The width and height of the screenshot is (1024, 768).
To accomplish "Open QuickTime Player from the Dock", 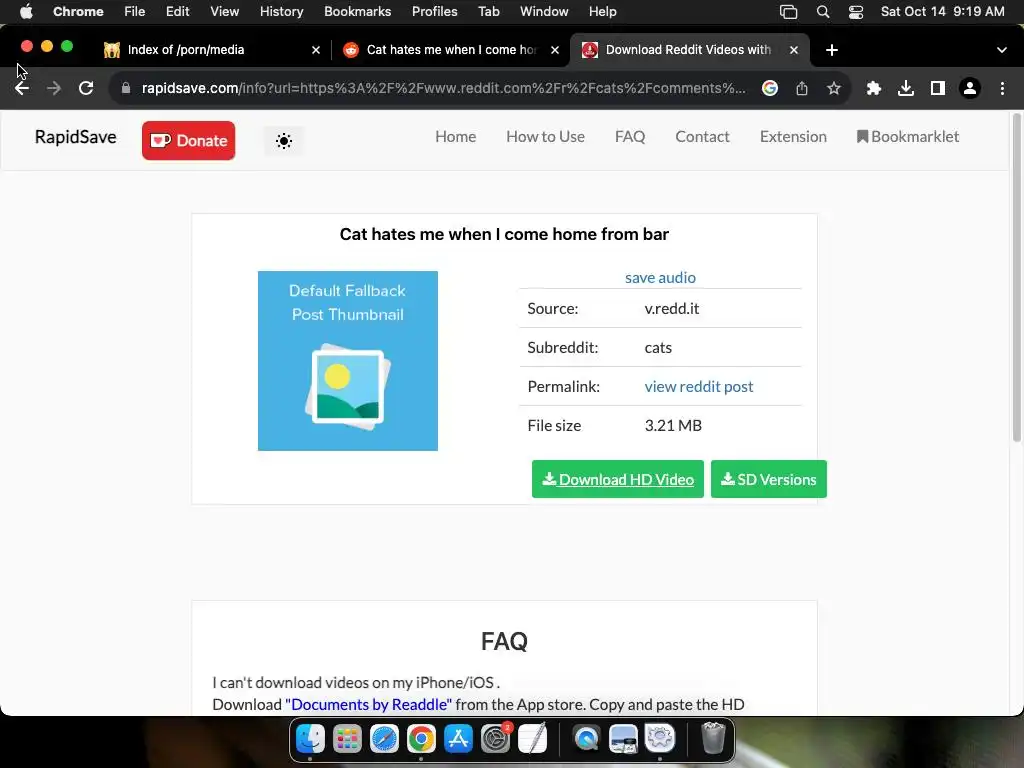I will coord(586,739).
